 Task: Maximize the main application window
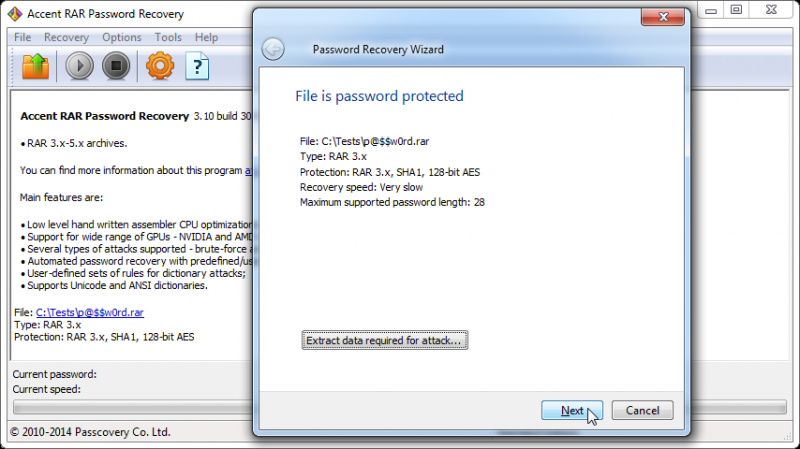736,10
